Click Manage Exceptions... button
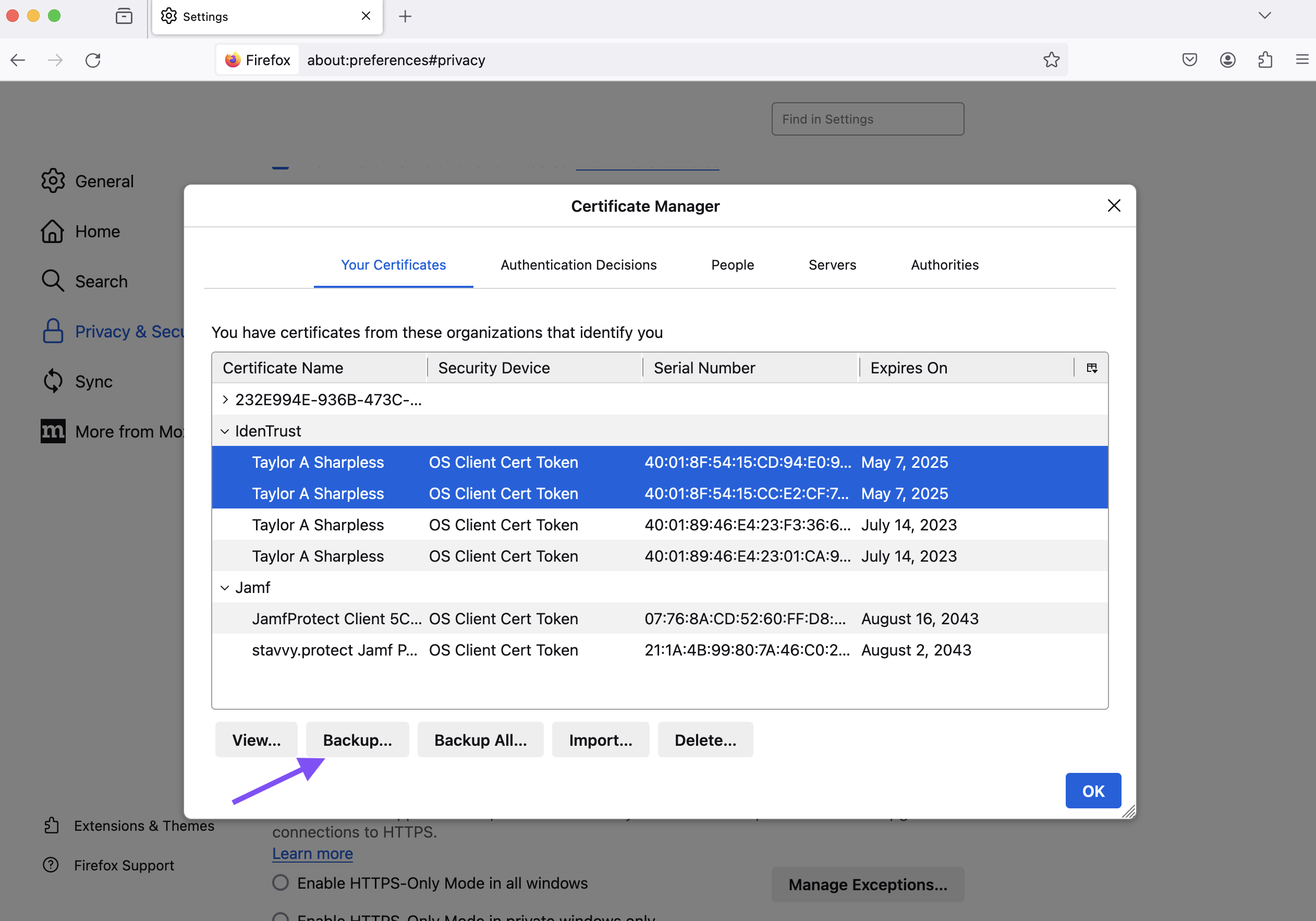Image resolution: width=1316 pixels, height=921 pixels. (x=868, y=885)
